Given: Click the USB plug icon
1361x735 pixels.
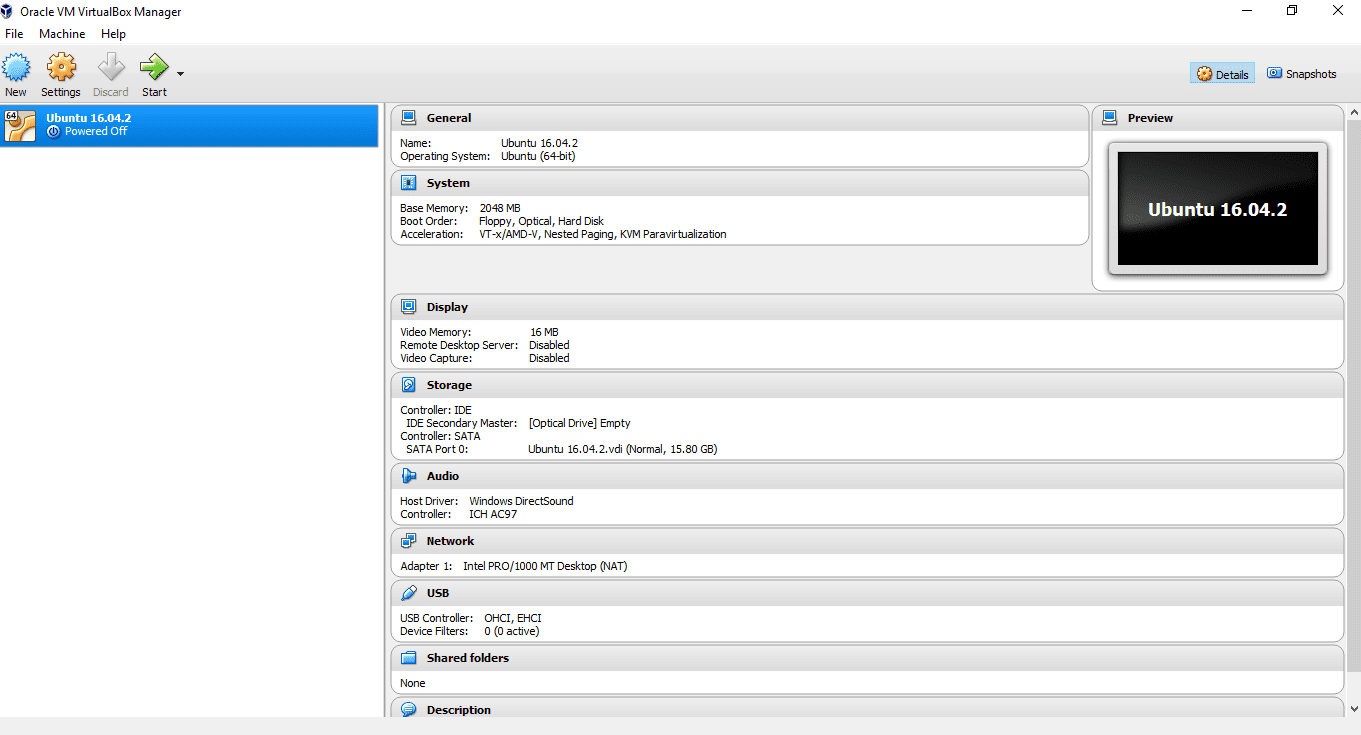Looking at the screenshot, I should pos(408,593).
